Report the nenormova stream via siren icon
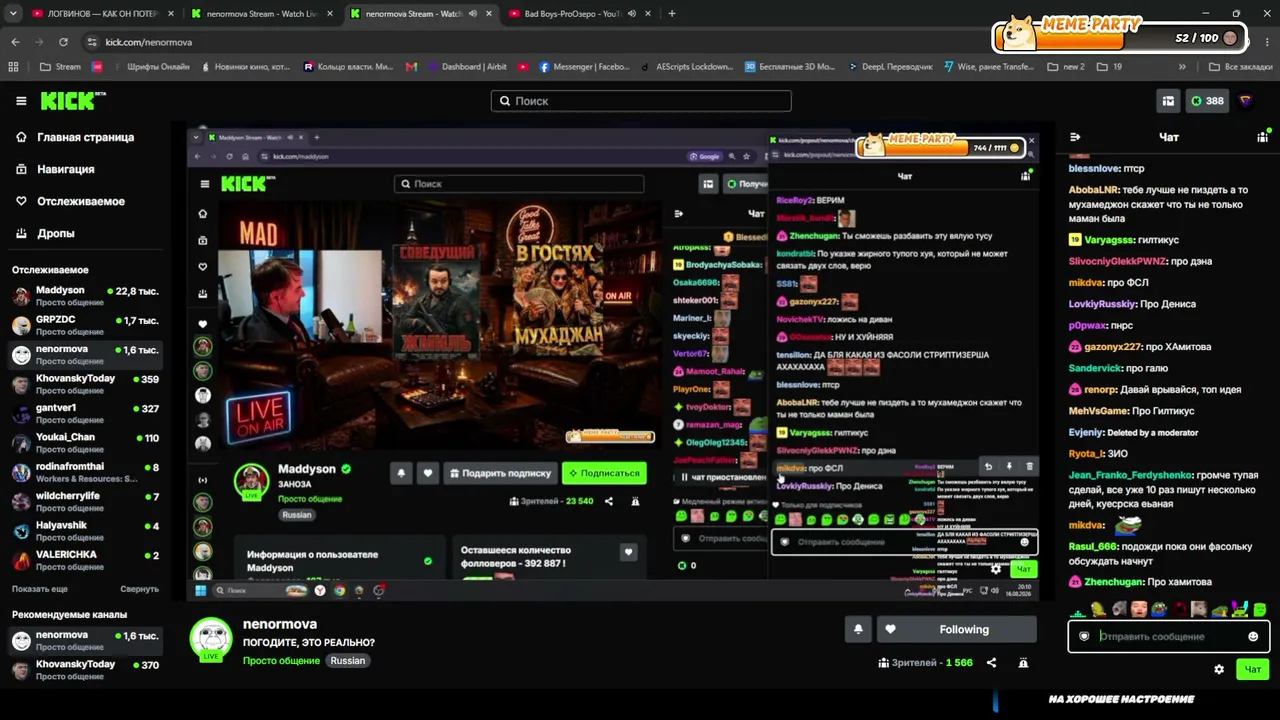The height and width of the screenshot is (720, 1280). point(1023,663)
